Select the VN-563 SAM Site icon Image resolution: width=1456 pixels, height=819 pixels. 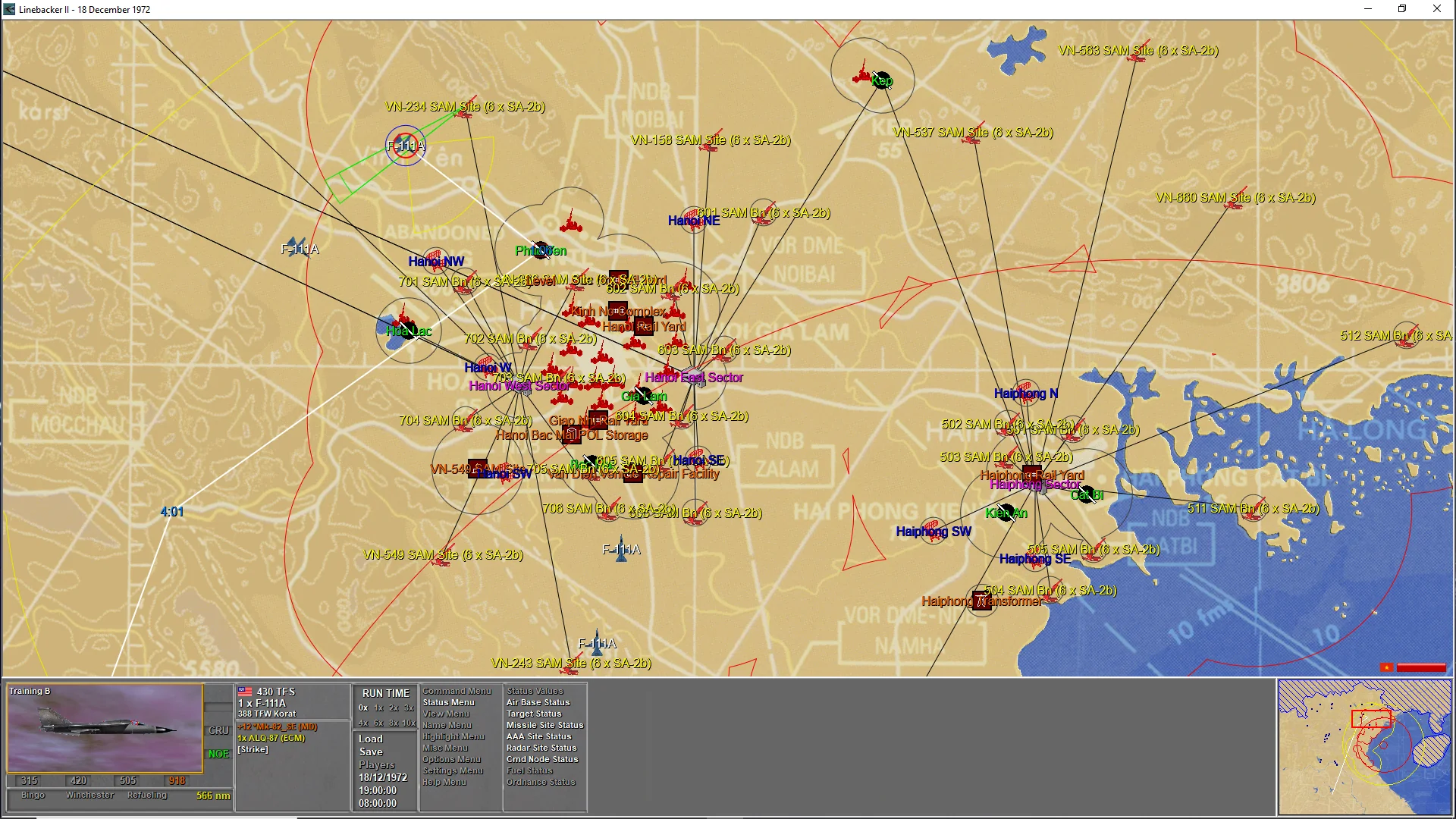click(1139, 52)
